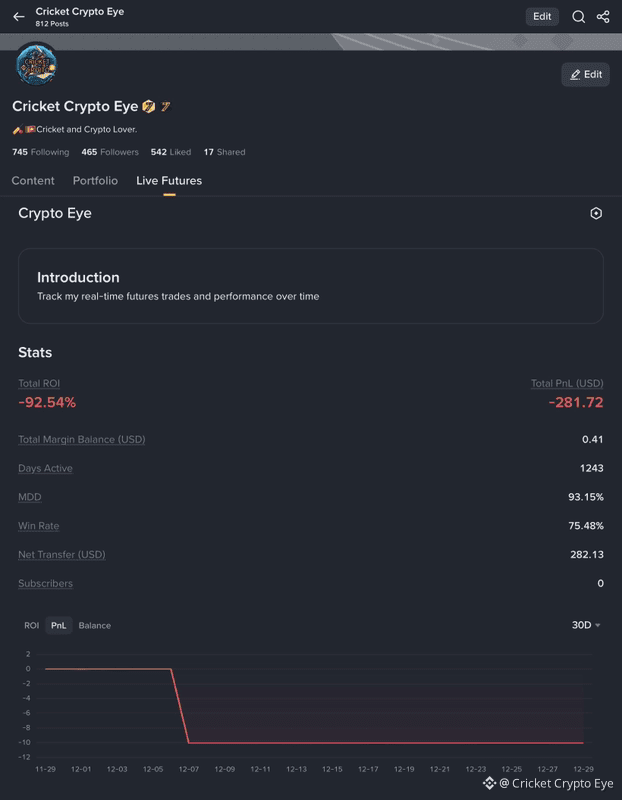Toggle chart to ROI view
The width and height of the screenshot is (622, 800).
(x=32, y=626)
